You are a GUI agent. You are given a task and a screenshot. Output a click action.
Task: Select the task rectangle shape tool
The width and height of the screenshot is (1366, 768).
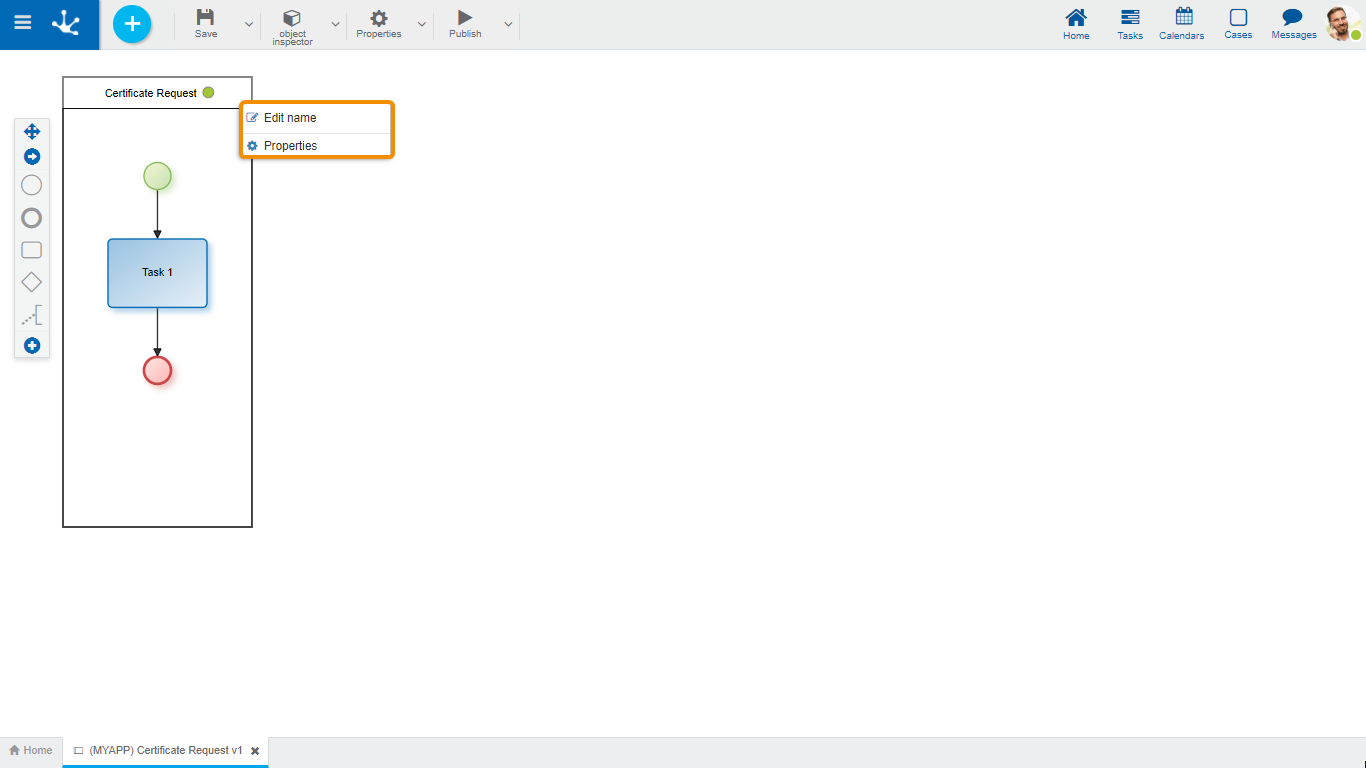32,250
